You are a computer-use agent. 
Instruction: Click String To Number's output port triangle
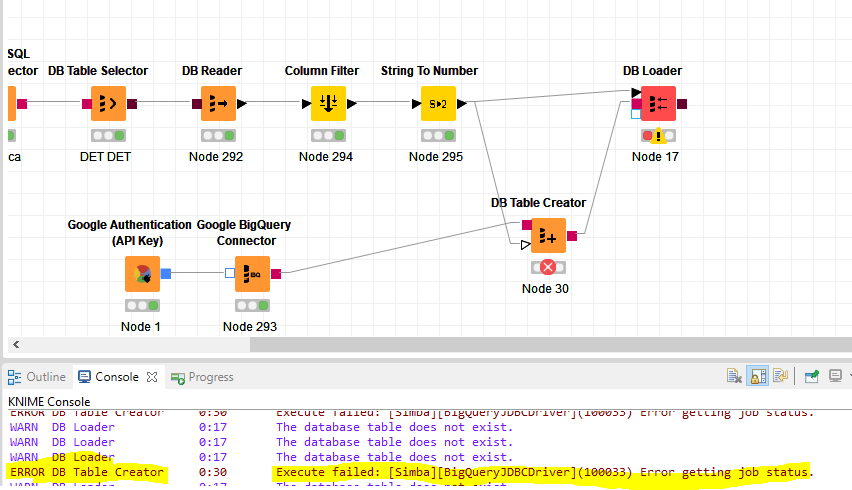(x=462, y=104)
